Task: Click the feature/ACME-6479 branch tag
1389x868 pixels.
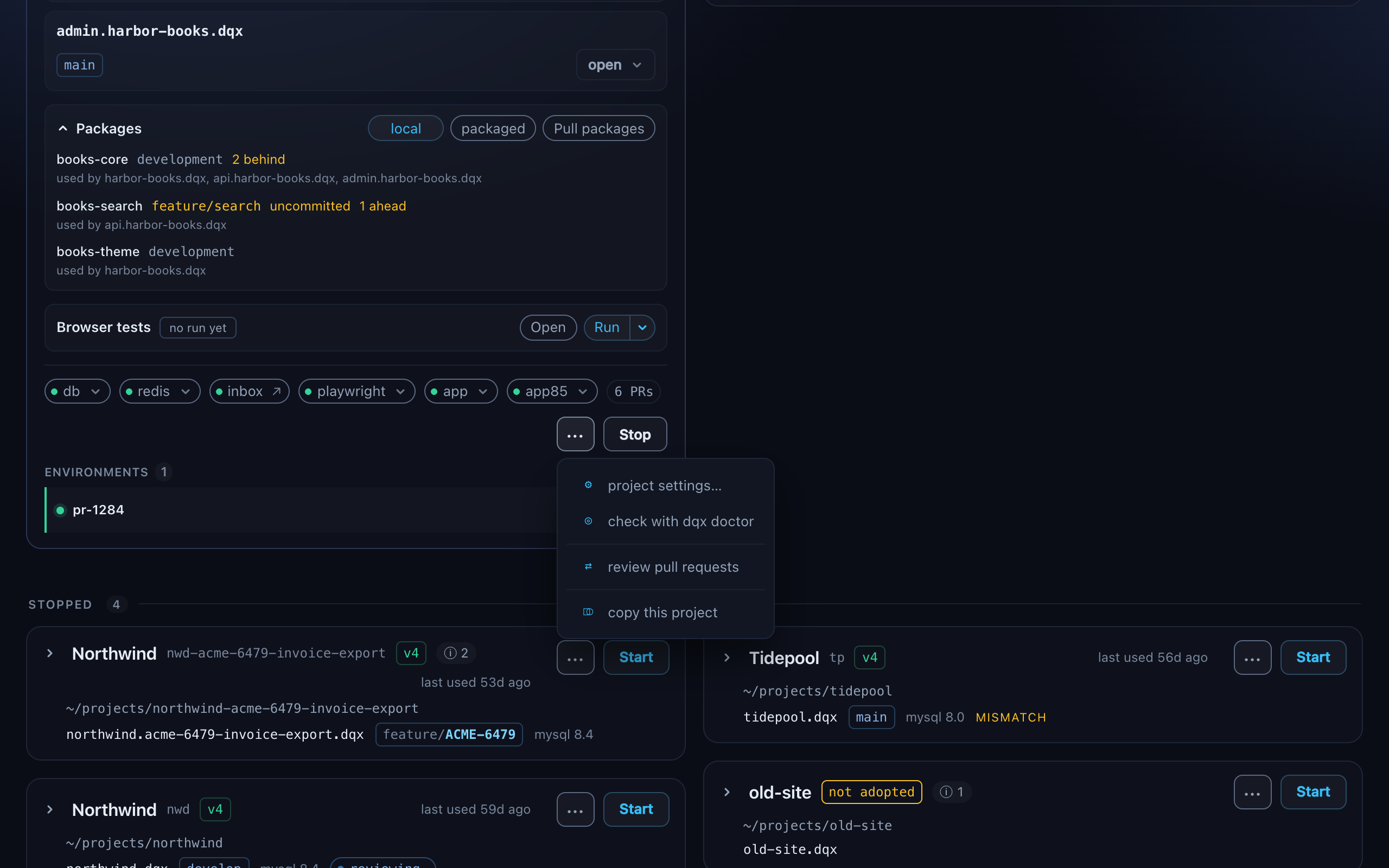Action: pos(449,735)
